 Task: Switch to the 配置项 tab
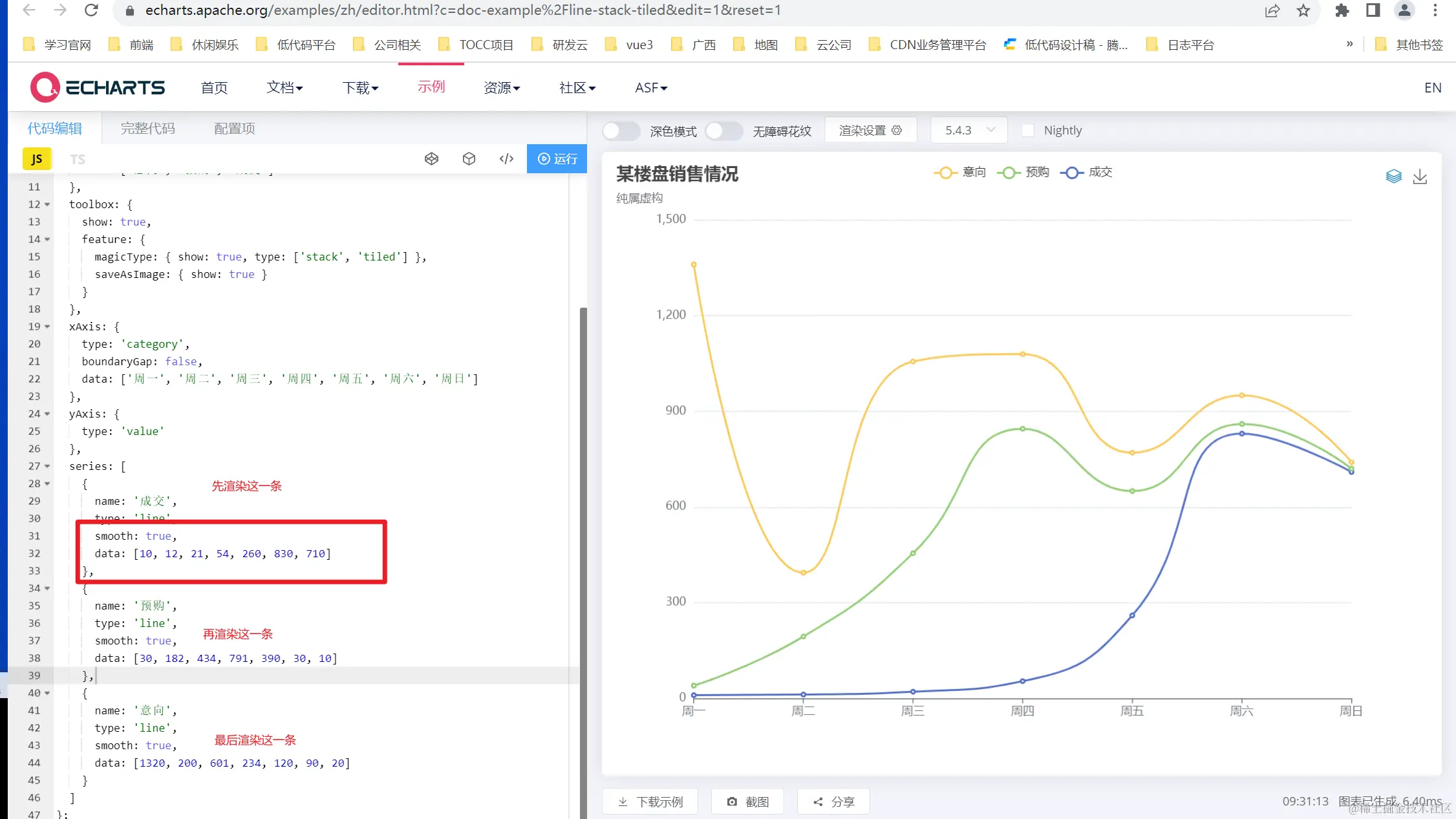coord(234,129)
